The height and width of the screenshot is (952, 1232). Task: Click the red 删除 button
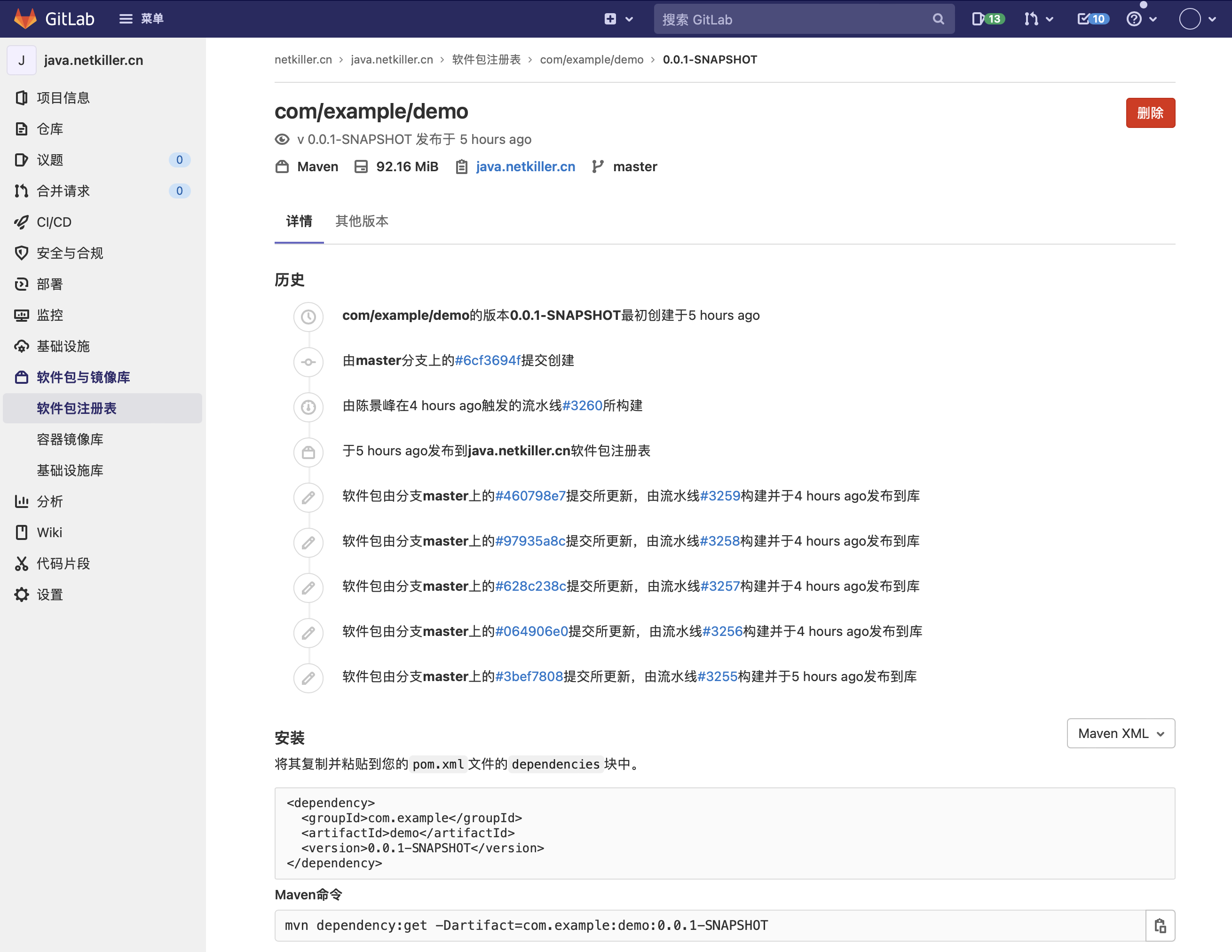tap(1150, 113)
